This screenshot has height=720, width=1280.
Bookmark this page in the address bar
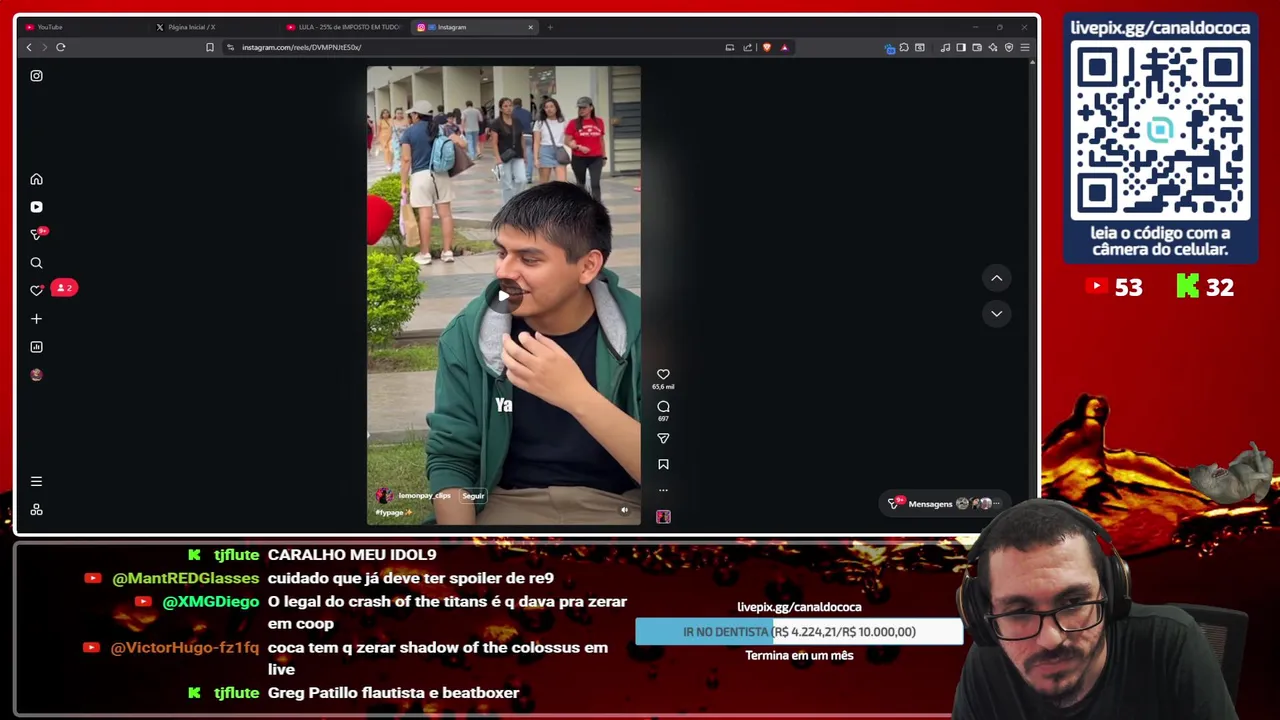(x=210, y=47)
